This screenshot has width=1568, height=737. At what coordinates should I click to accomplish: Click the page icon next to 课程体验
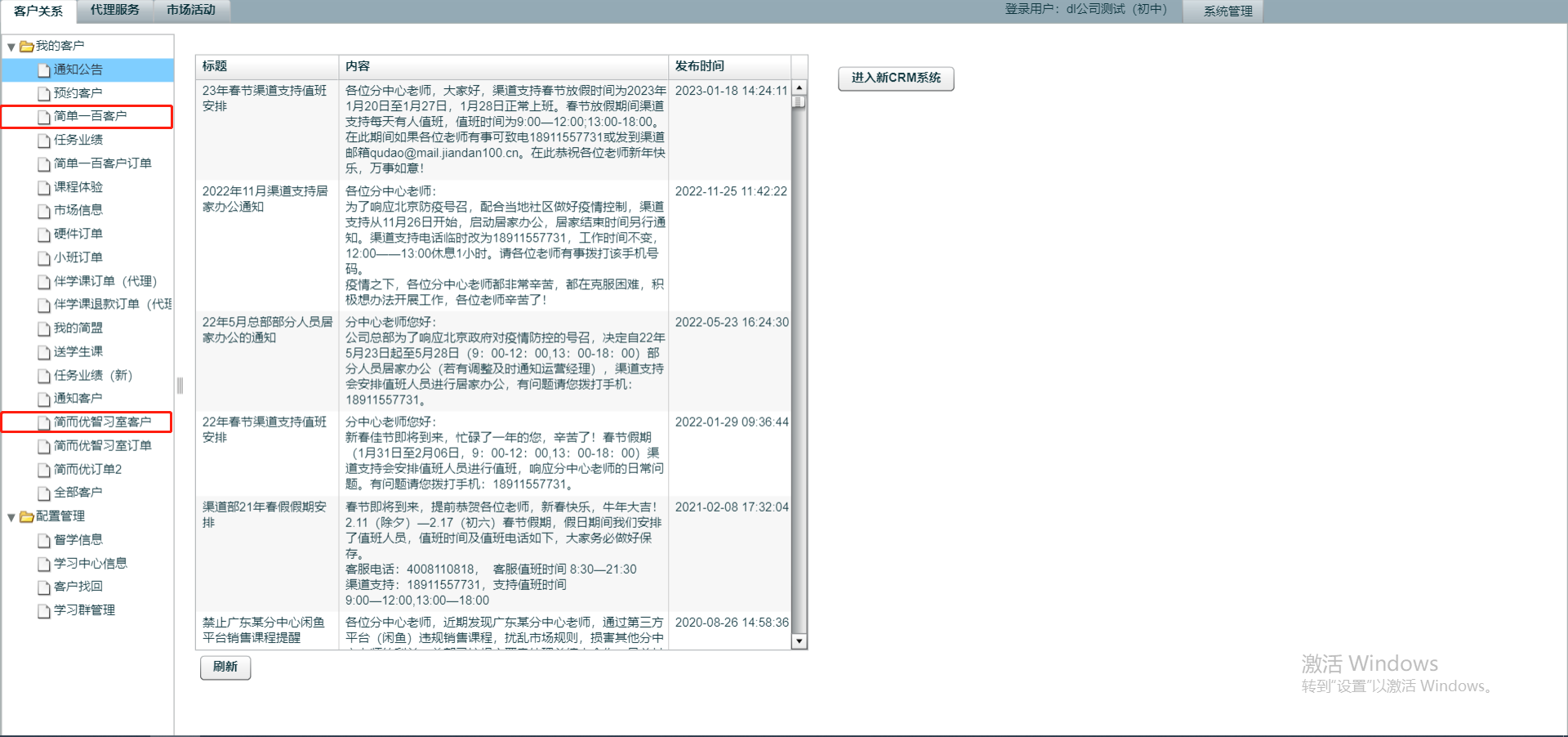point(44,188)
